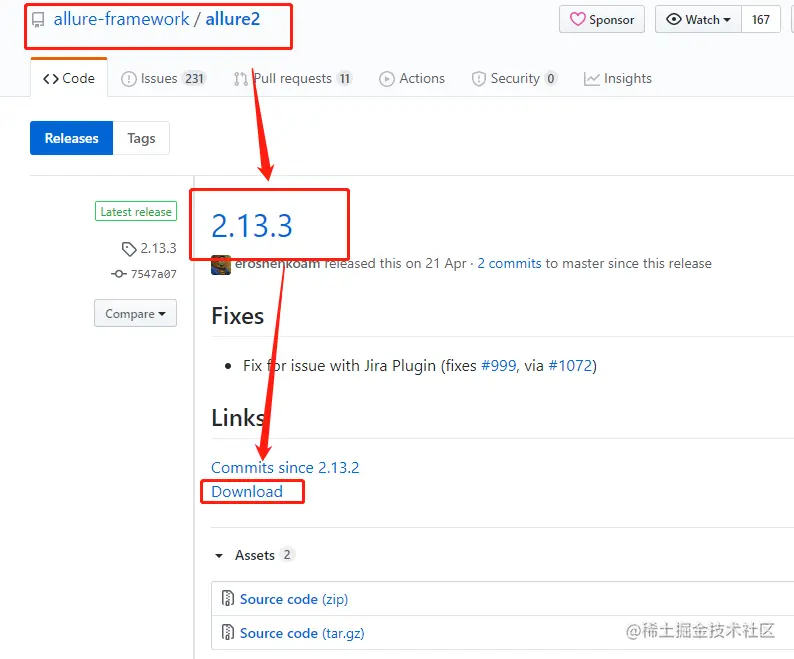Viewport: 794px width, 659px height.
Task: Open tag 2.13.3 in the sidebar
Action: tap(158, 248)
